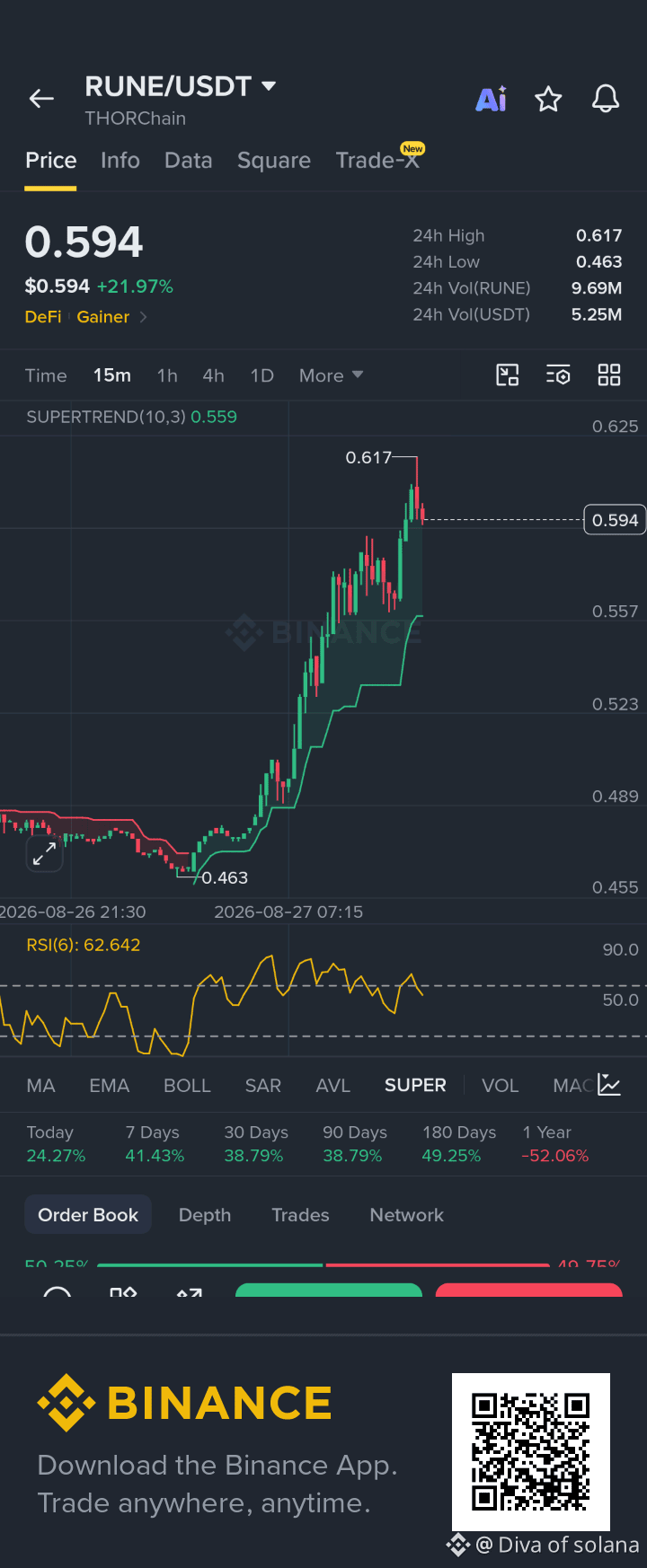
Task: Select the 1h chart interval
Action: click(x=167, y=375)
